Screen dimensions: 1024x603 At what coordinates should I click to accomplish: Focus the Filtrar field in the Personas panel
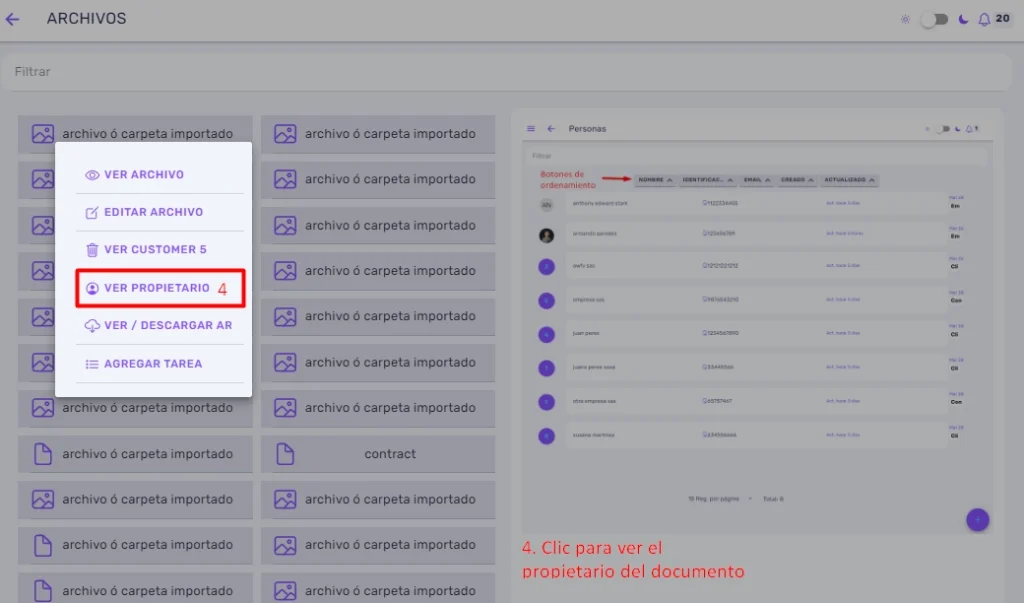tap(756, 156)
